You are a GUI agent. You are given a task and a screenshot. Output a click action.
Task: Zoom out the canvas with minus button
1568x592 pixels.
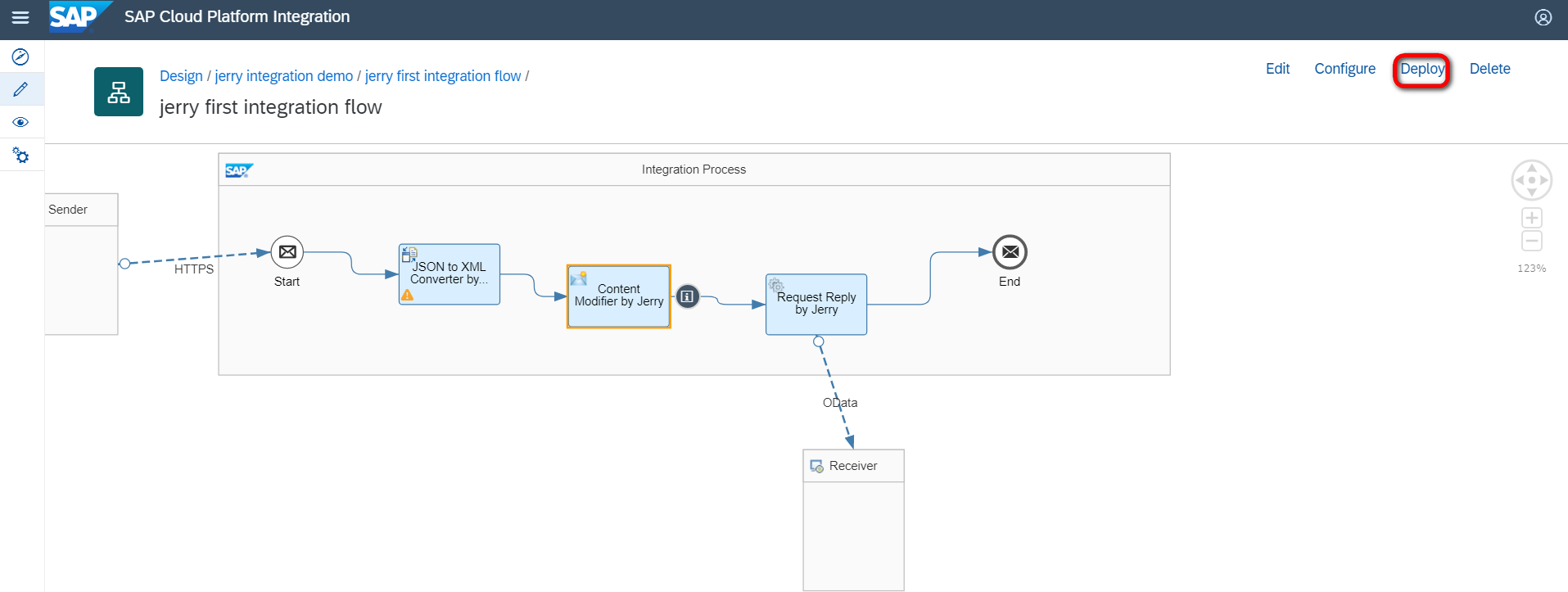[1531, 241]
